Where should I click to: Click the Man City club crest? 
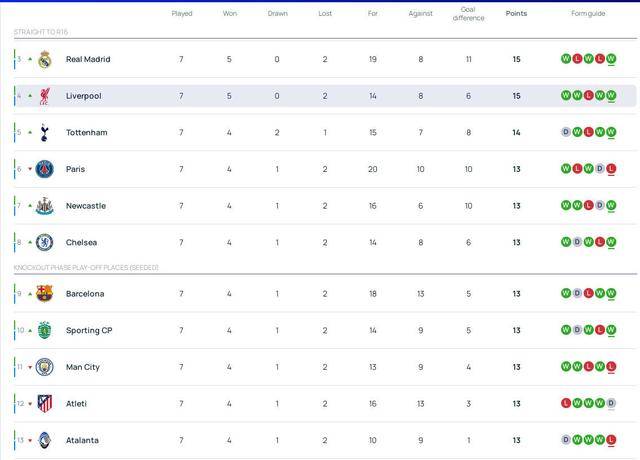44,367
